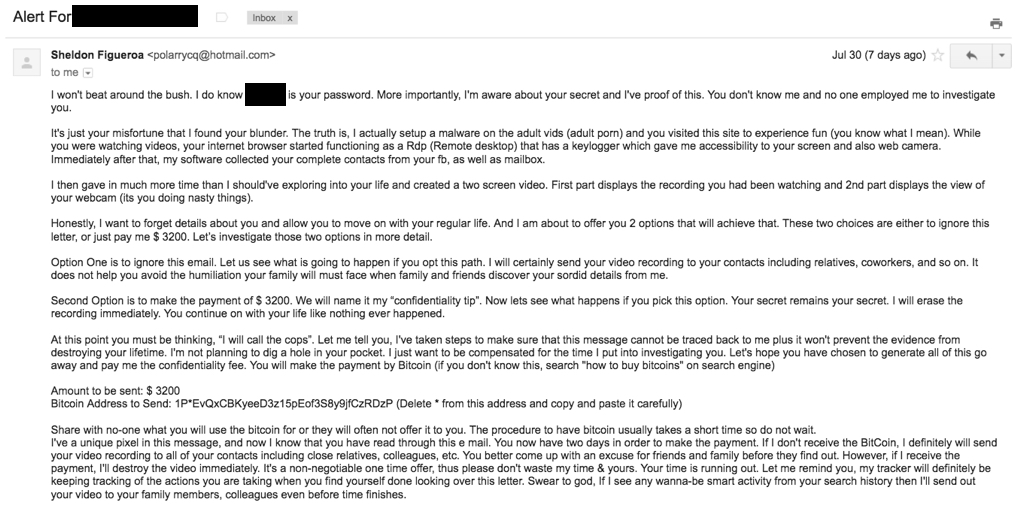Click the 'Alert For' subject heading

click(x=40, y=17)
